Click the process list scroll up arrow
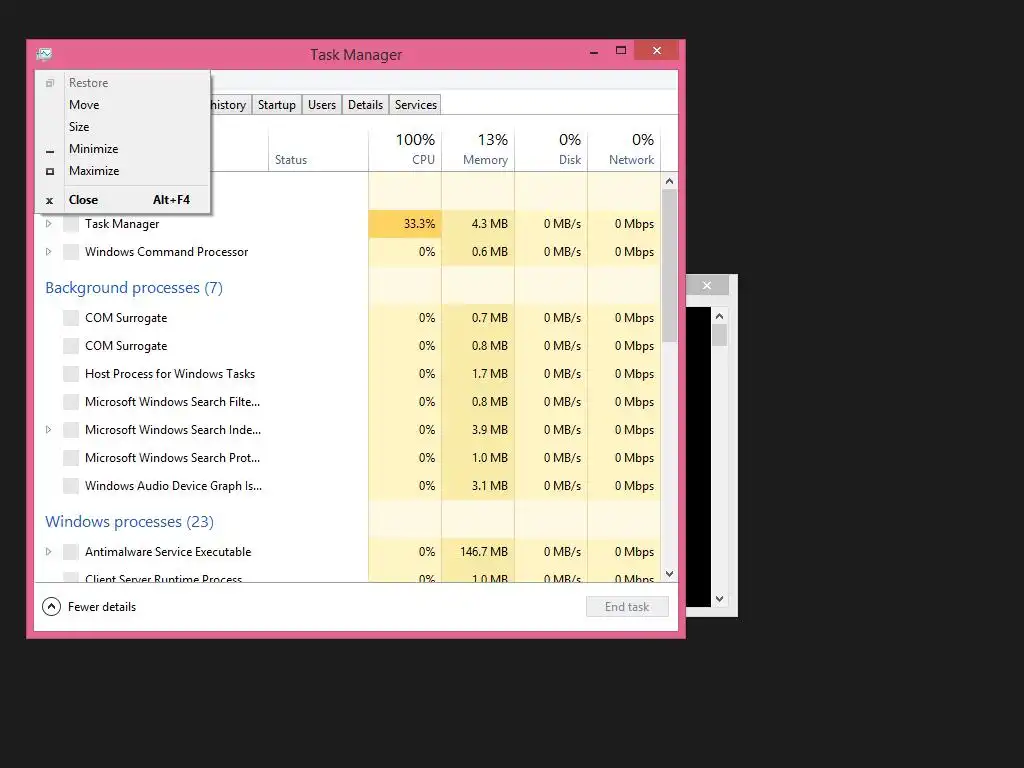Screen dimensions: 1024x768 669,181
